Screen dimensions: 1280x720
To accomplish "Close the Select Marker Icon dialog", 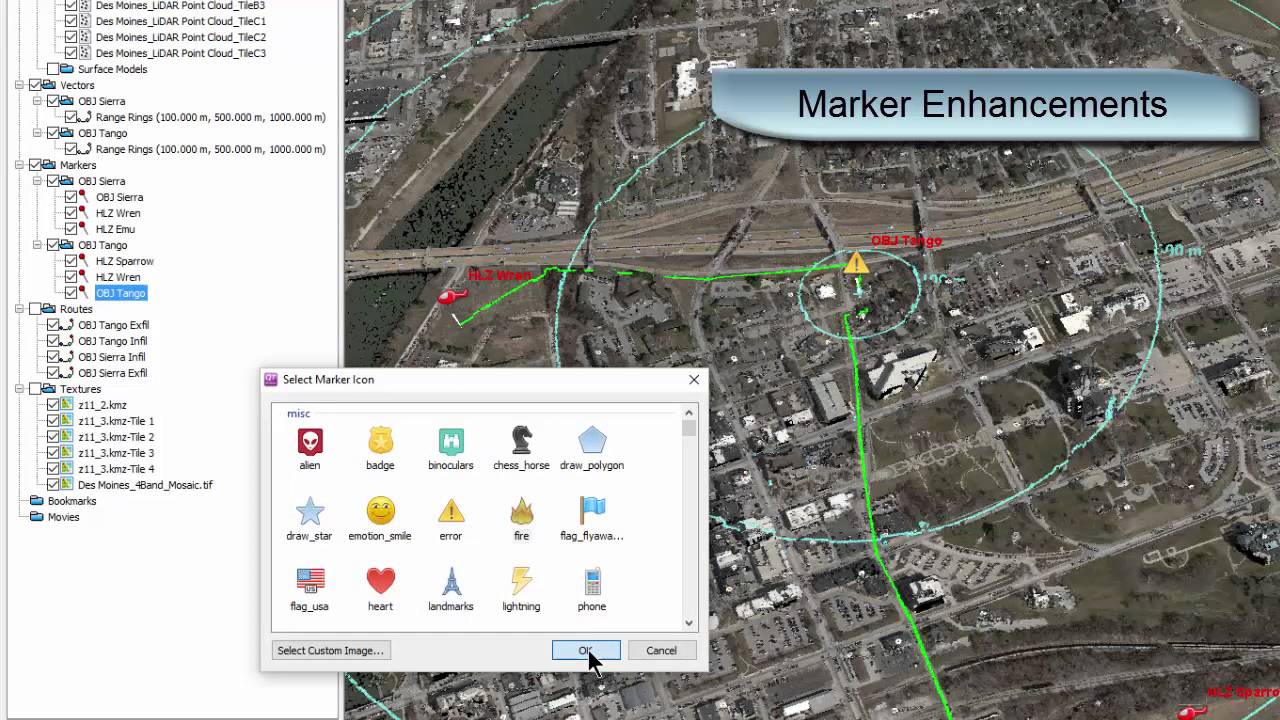I will (694, 379).
